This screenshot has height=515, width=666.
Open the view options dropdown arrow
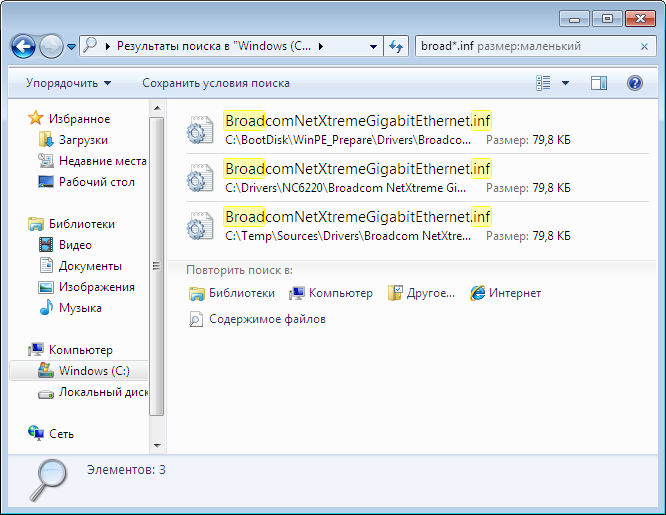(565, 83)
